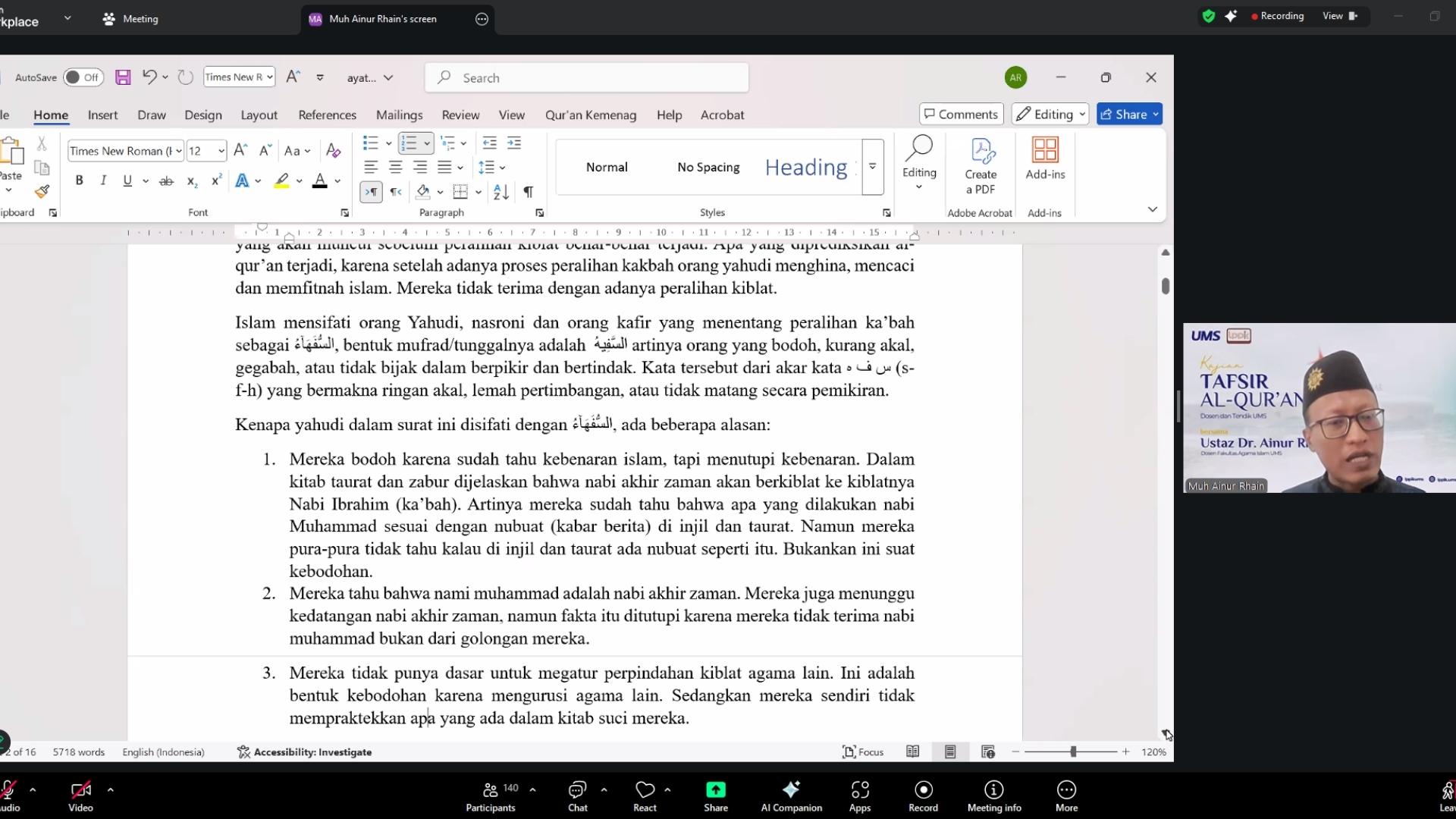This screenshot has height=819, width=1456.
Task: Toggle Subscript formatting
Action: pos(192,180)
